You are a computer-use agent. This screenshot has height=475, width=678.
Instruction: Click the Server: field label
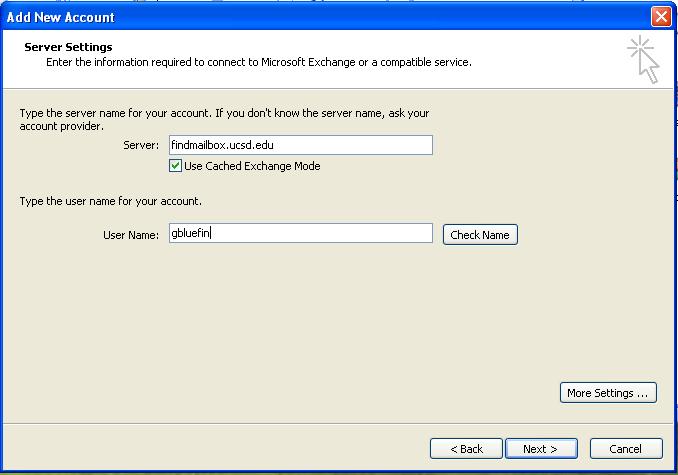[x=141, y=145]
